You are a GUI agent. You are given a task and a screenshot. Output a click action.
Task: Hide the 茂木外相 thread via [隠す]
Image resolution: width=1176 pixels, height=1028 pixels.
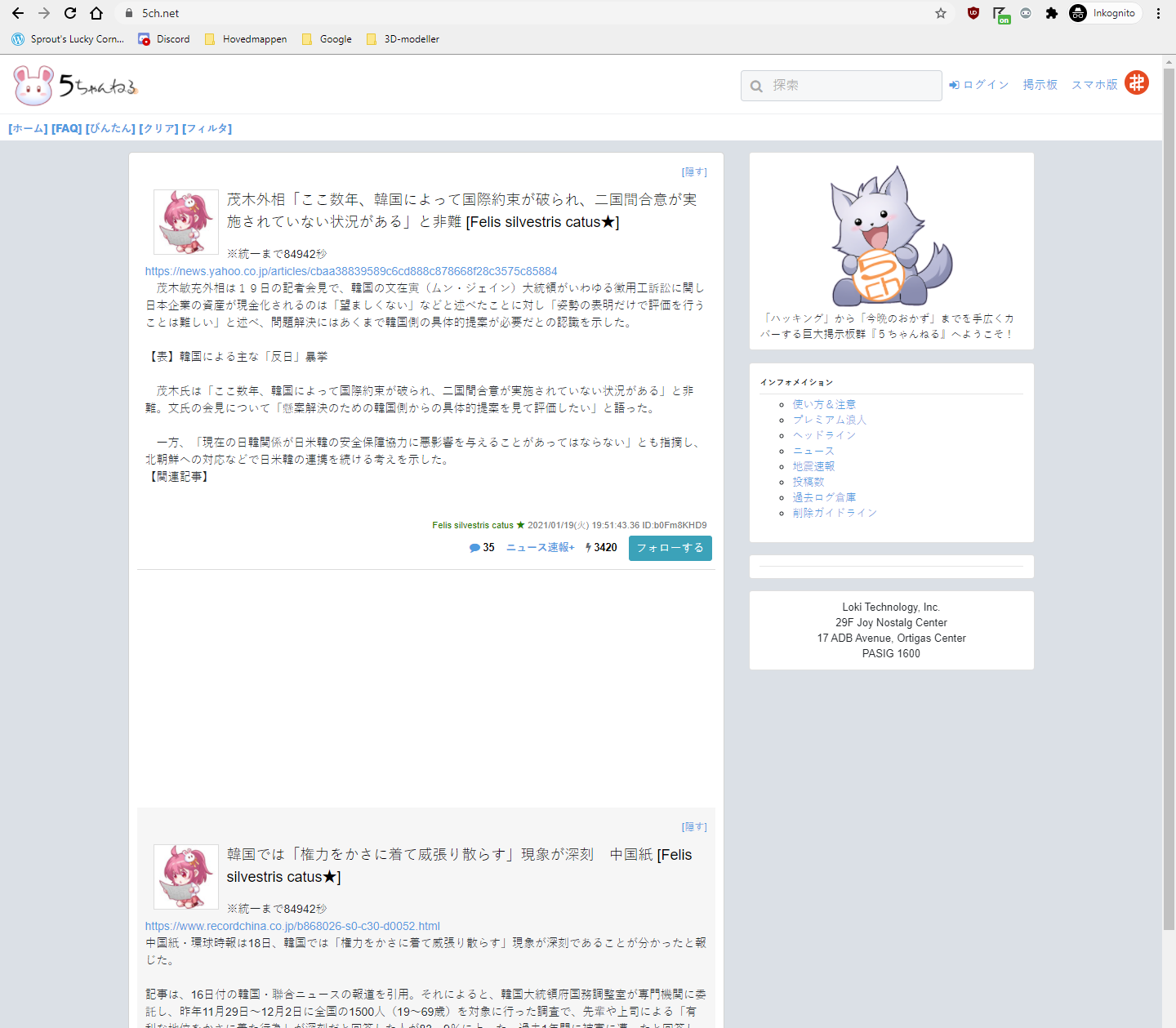[694, 171]
